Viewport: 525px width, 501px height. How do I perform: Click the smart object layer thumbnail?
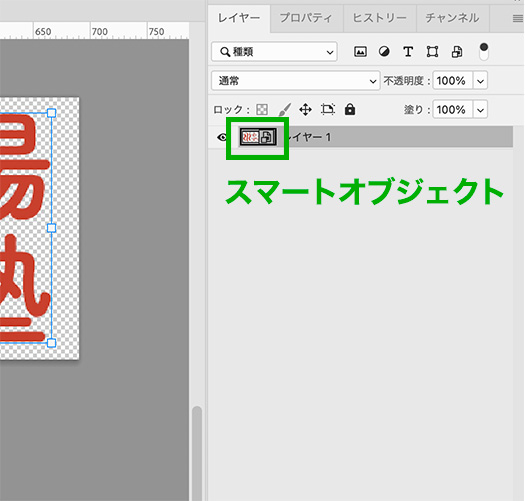click(258, 137)
